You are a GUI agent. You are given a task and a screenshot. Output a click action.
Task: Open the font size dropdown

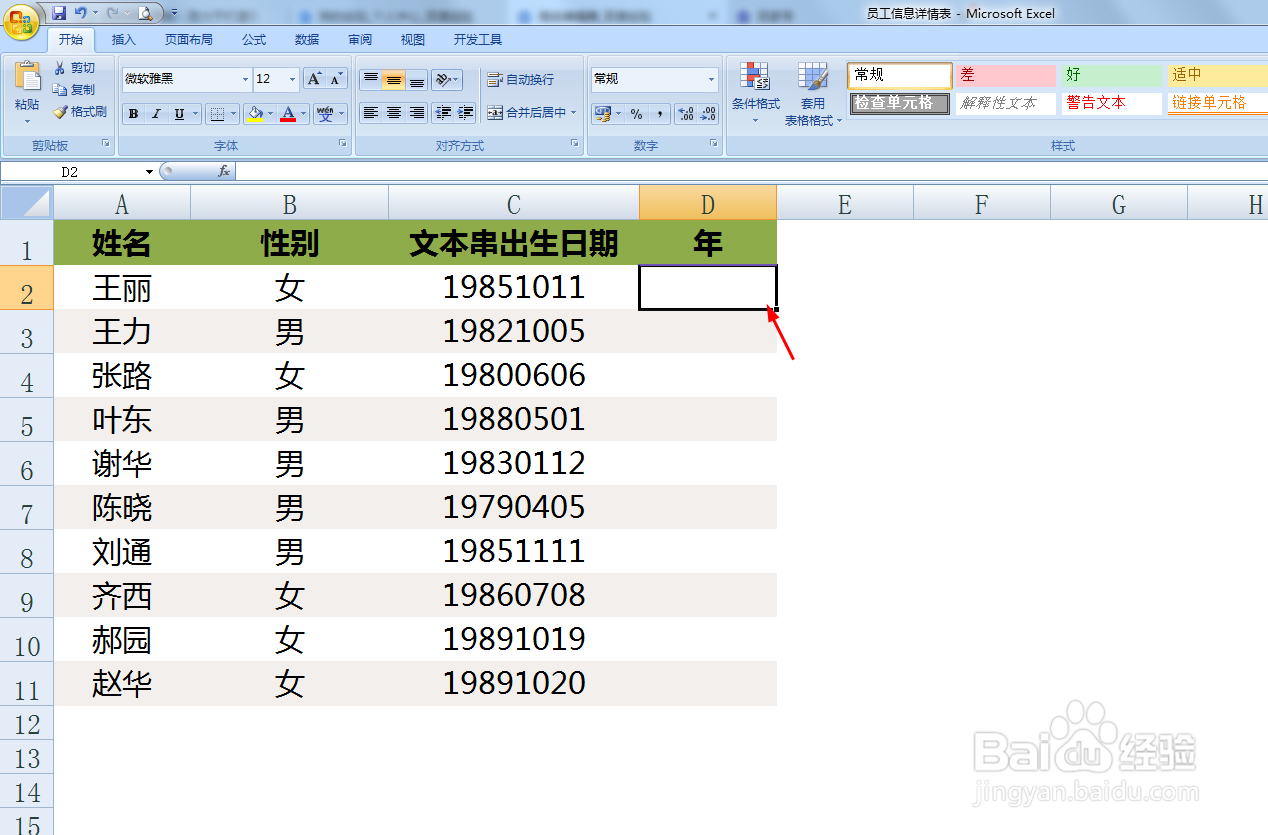coord(293,79)
